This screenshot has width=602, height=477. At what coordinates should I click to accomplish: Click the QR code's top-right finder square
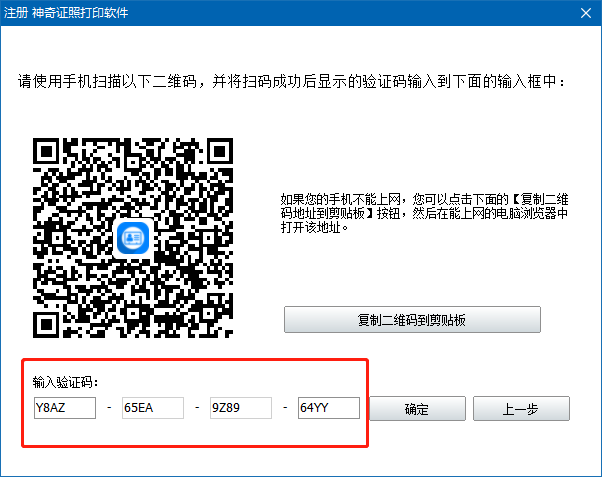tap(218, 152)
